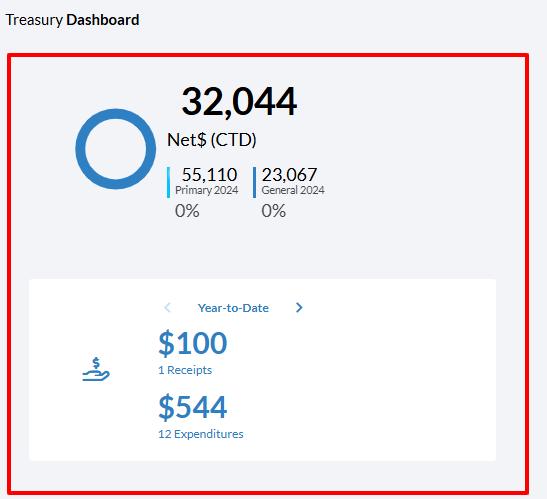Screen dimensions: 547x499
Task: Click the hand holding dollar icon
Action: point(96,369)
